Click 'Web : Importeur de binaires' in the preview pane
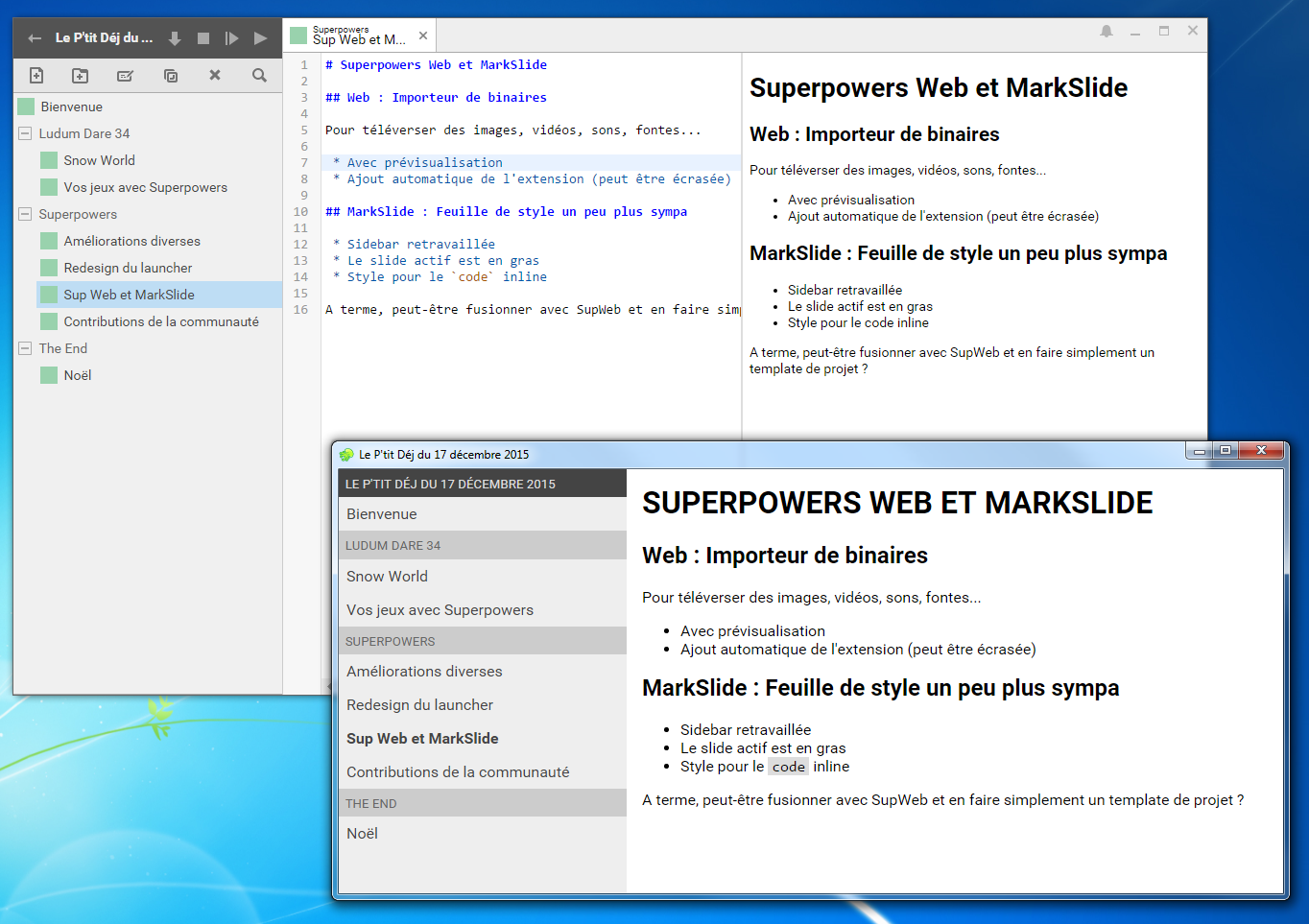 874,134
